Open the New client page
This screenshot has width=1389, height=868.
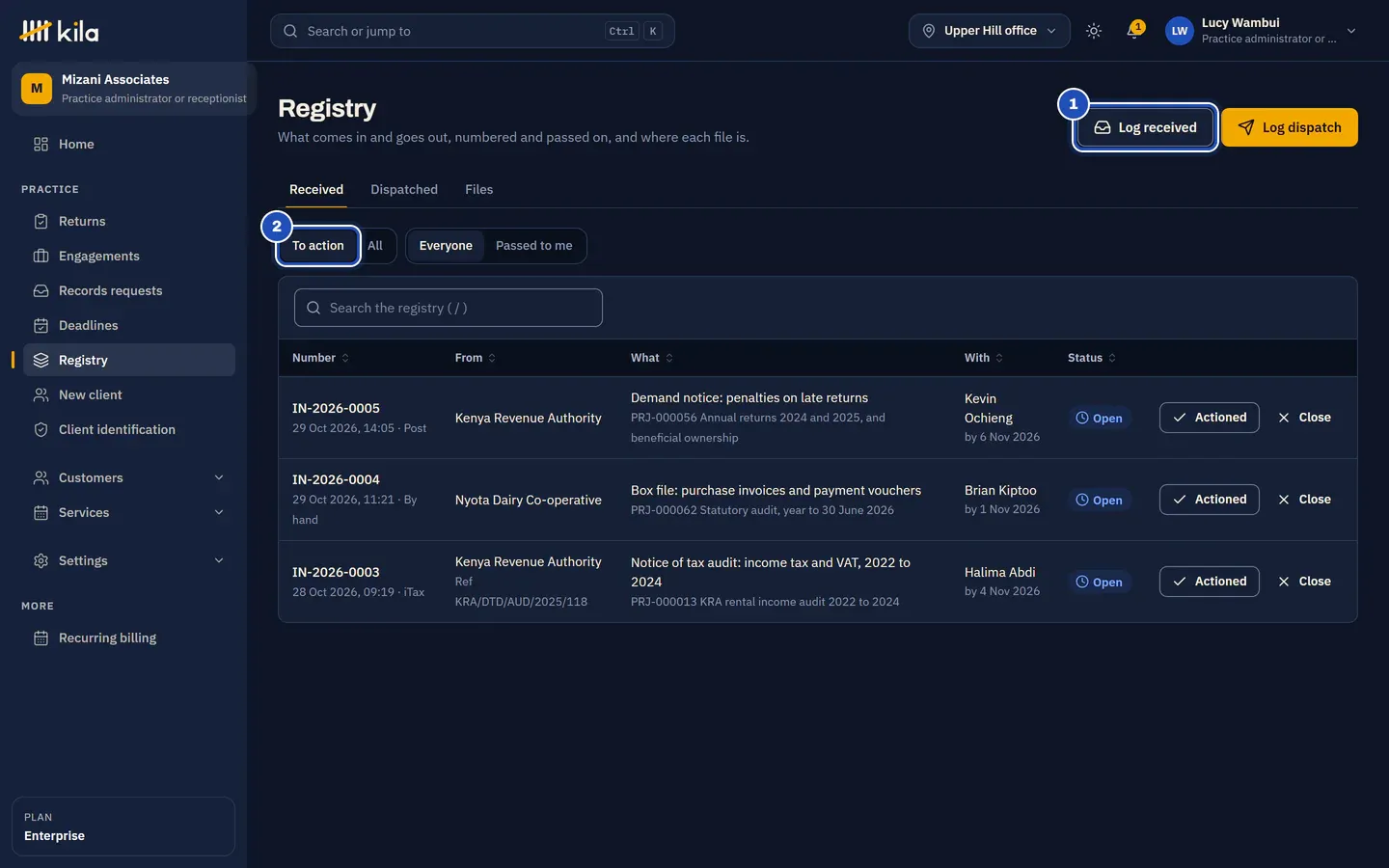click(129, 395)
